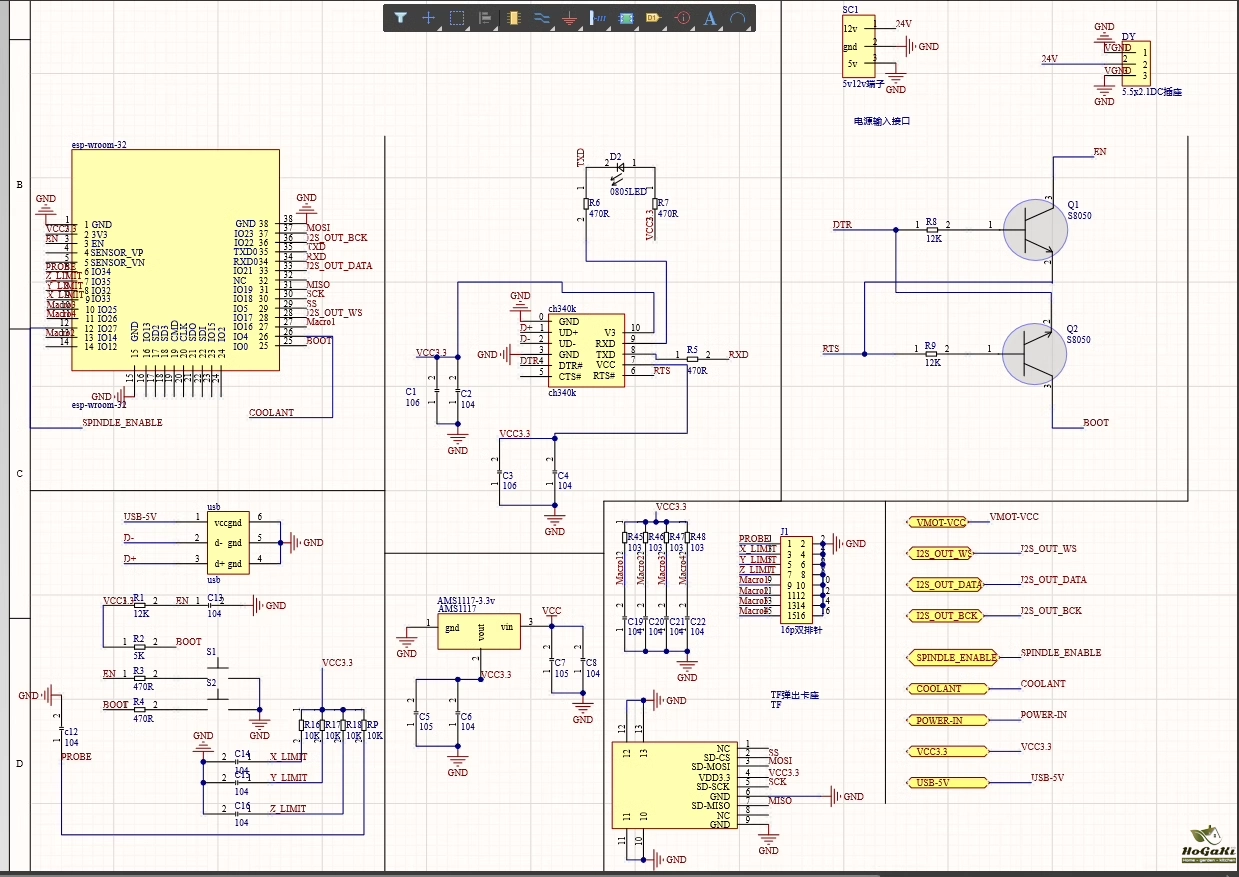Choose the arc drawing tool
Screen dimensions: 1239x877
(x=738, y=18)
